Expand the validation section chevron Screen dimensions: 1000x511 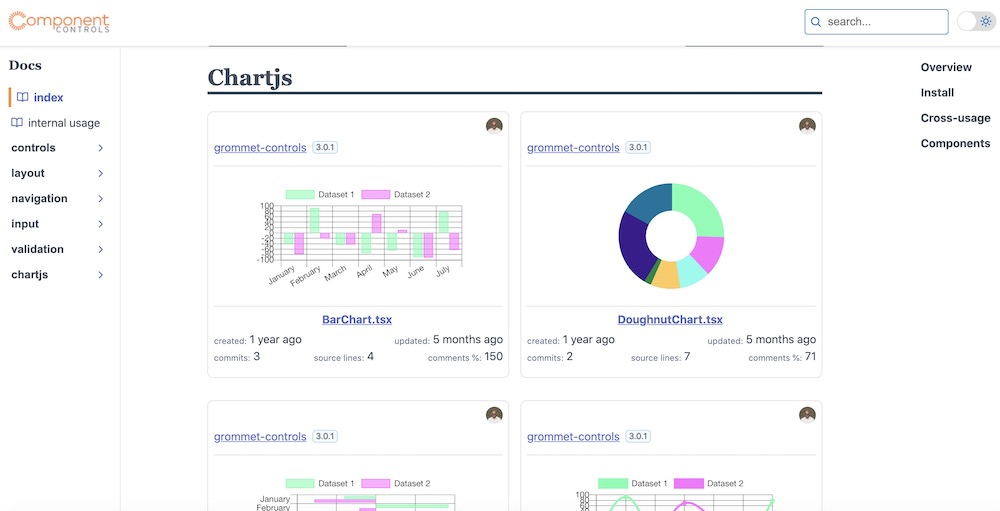pyautogui.click(x=101, y=249)
